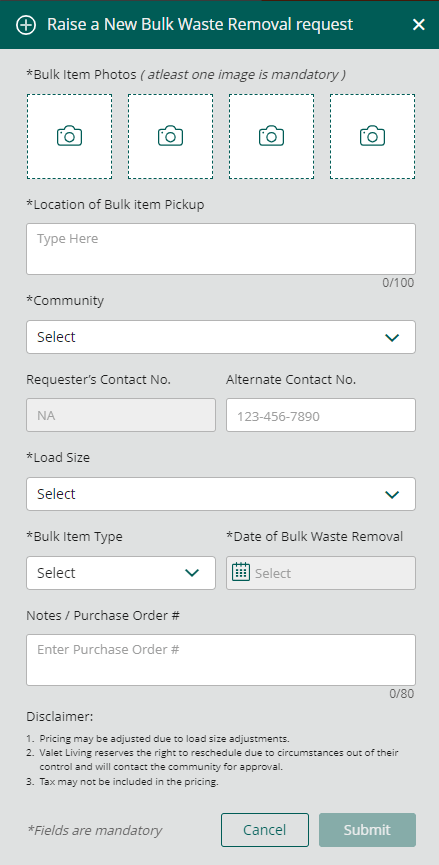The height and width of the screenshot is (865, 439).
Task: Click the Submit button
Action: pos(367,830)
